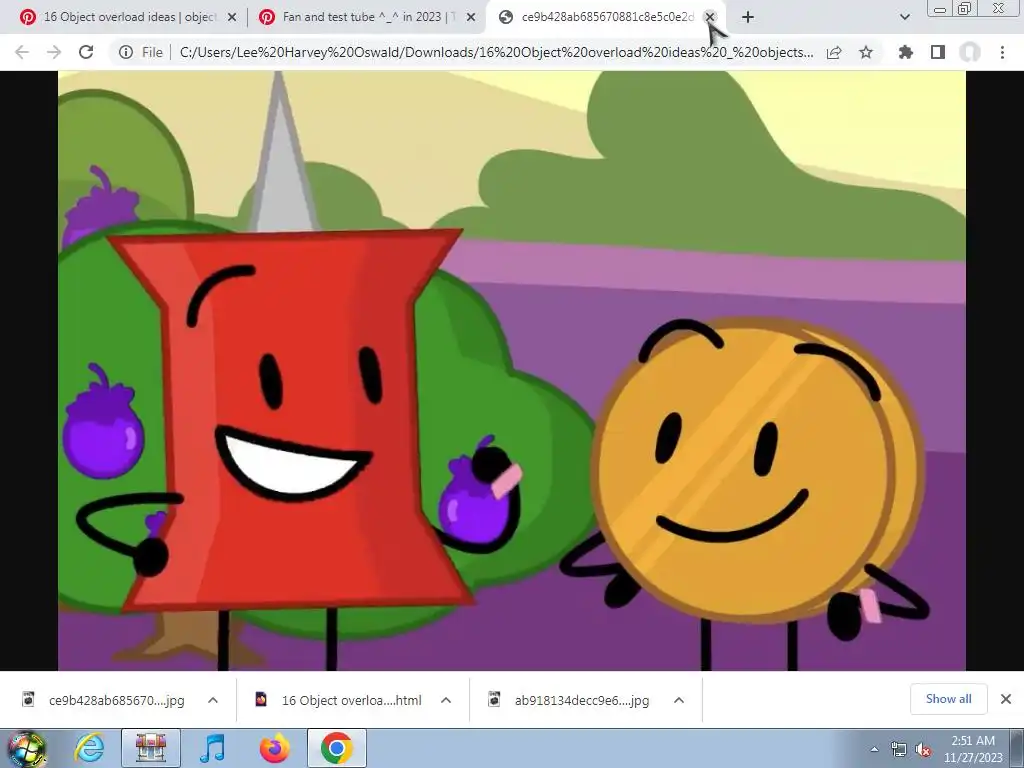Open the muted volume tray icon
The image size is (1024, 768).
pos(923,749)
